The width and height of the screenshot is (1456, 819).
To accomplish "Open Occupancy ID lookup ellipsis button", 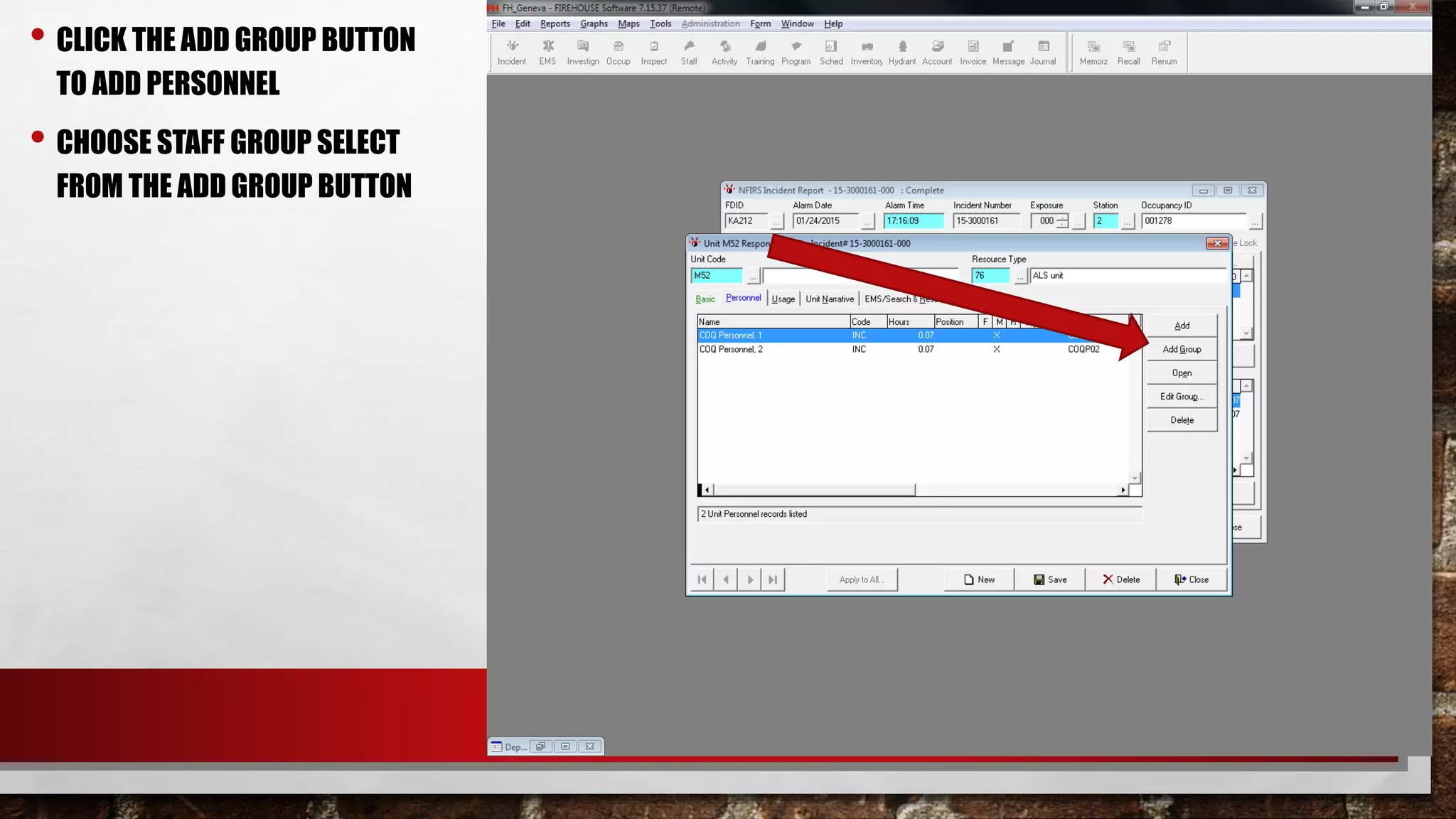I will tap(1255, 222).
